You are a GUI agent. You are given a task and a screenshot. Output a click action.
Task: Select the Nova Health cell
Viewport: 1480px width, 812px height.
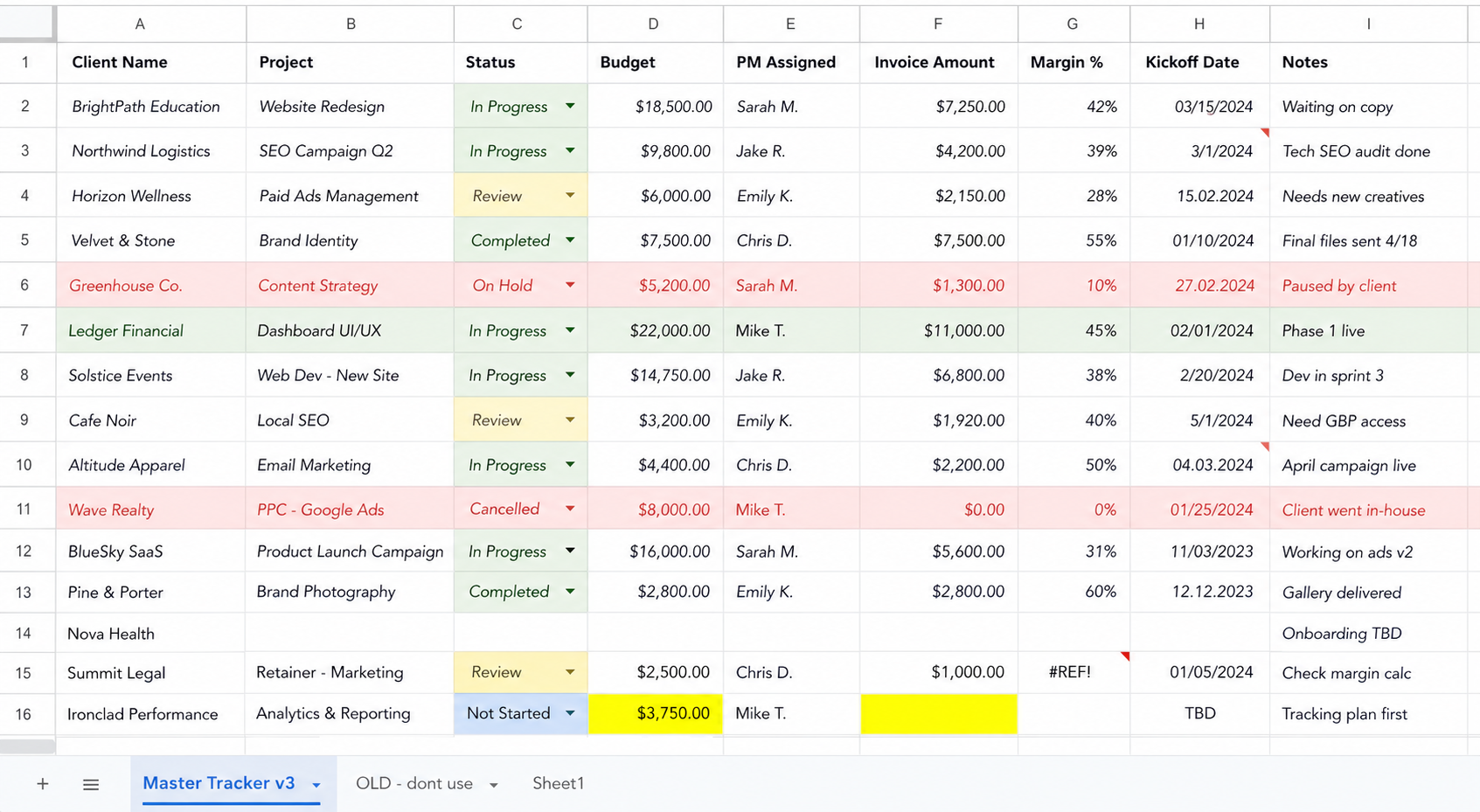151,633
